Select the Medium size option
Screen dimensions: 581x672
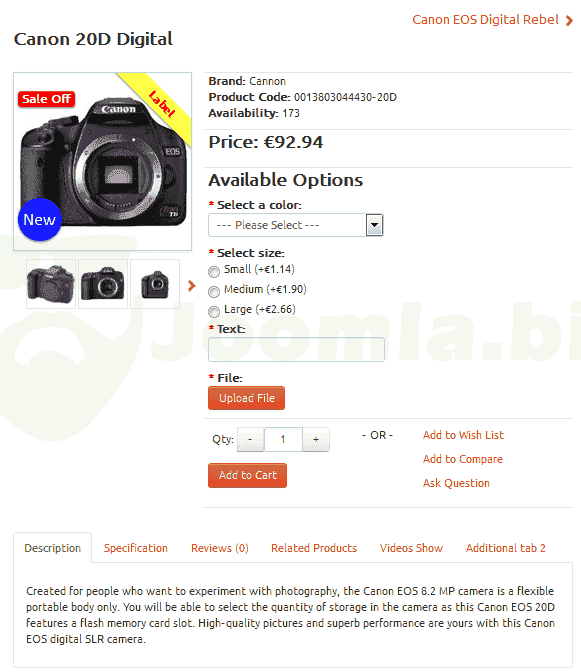pos(214,291)
